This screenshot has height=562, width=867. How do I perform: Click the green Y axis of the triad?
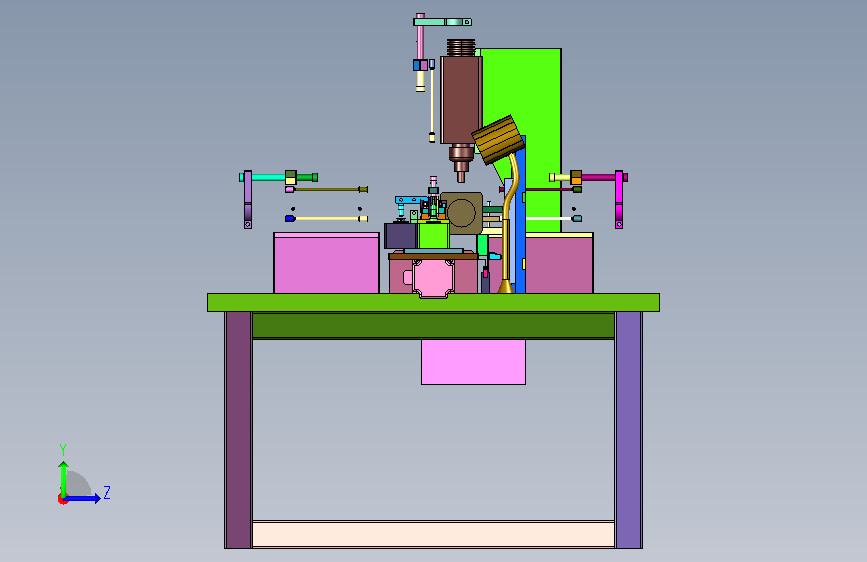tap(64, 478)
